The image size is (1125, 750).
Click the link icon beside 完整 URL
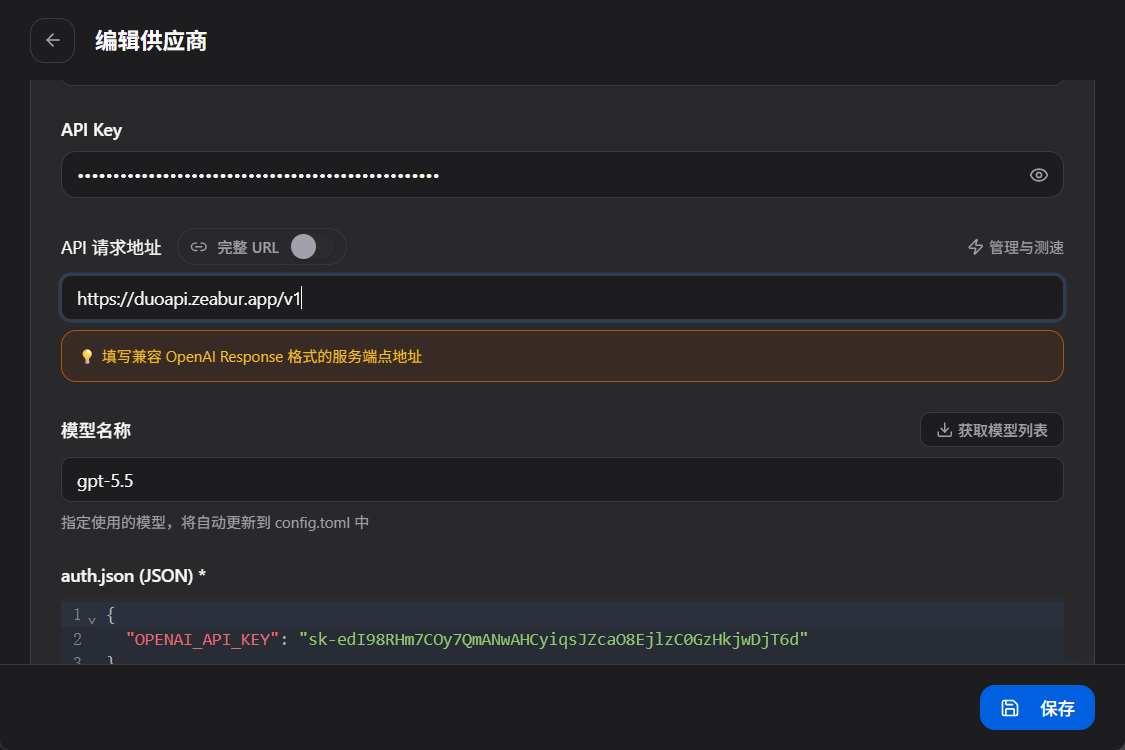199,247
